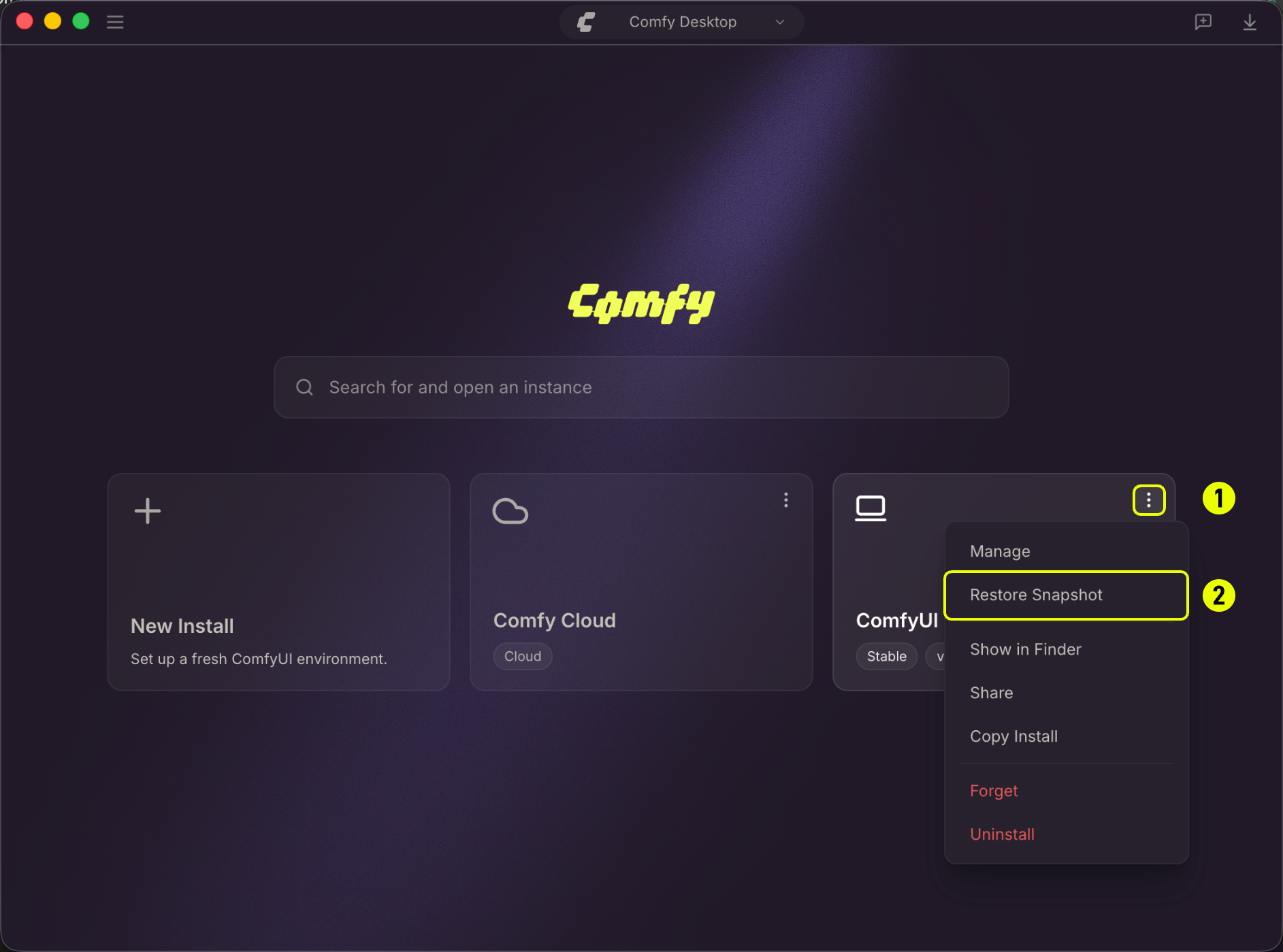
Task: Open the three-dot menu on Comfy Cloud card
Action: tap(786, 500)
